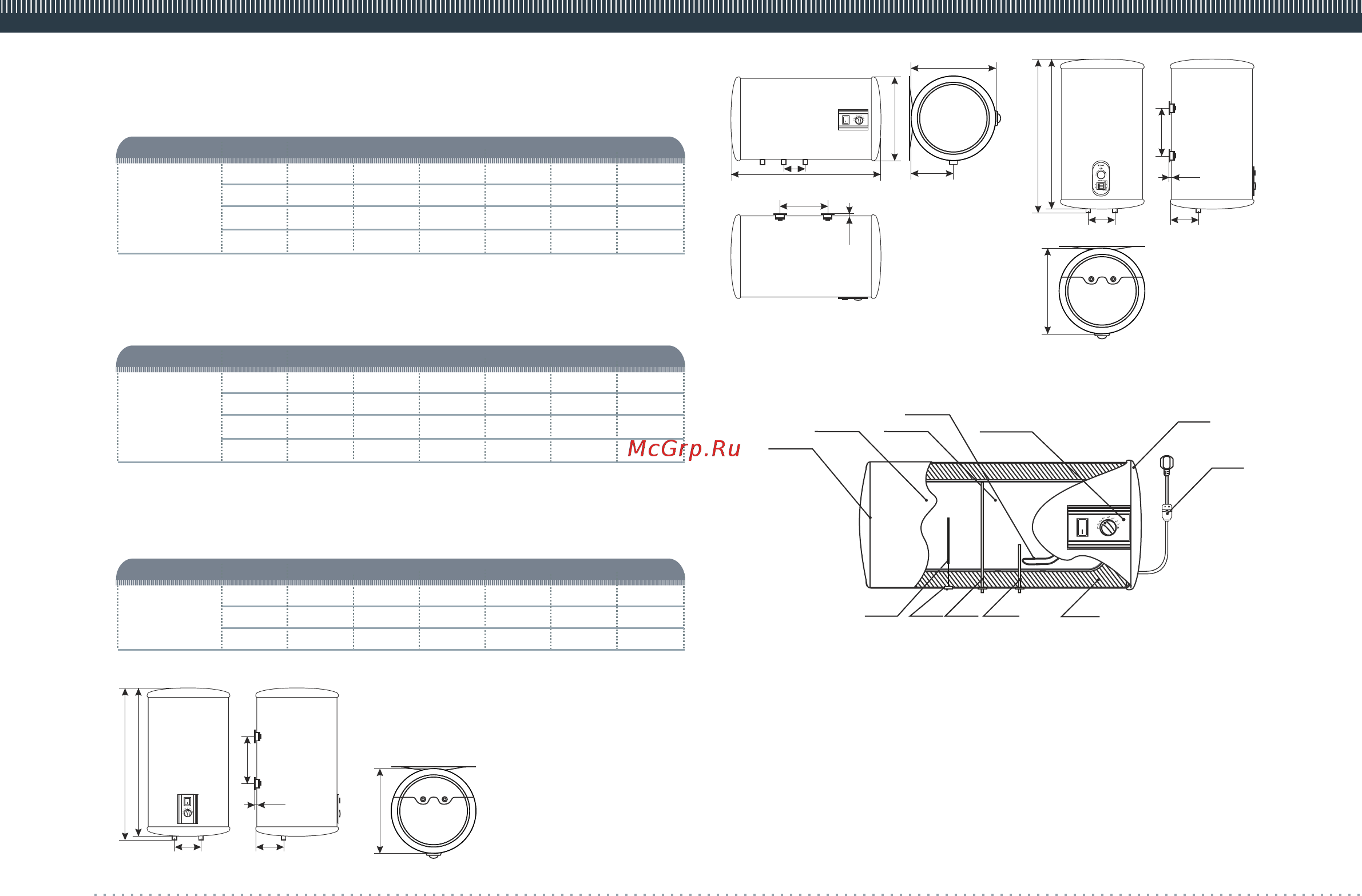The image size is (1362, 896).
Task: Click the thermostat knob in the cutaway heater diagram
Action: (1108, 528)
